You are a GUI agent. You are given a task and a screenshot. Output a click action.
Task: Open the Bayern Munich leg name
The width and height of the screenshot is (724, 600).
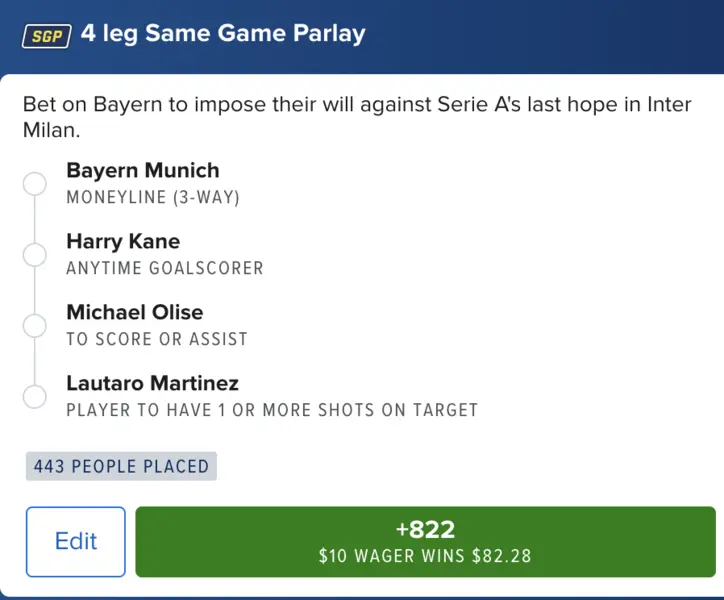pos(142,171)
